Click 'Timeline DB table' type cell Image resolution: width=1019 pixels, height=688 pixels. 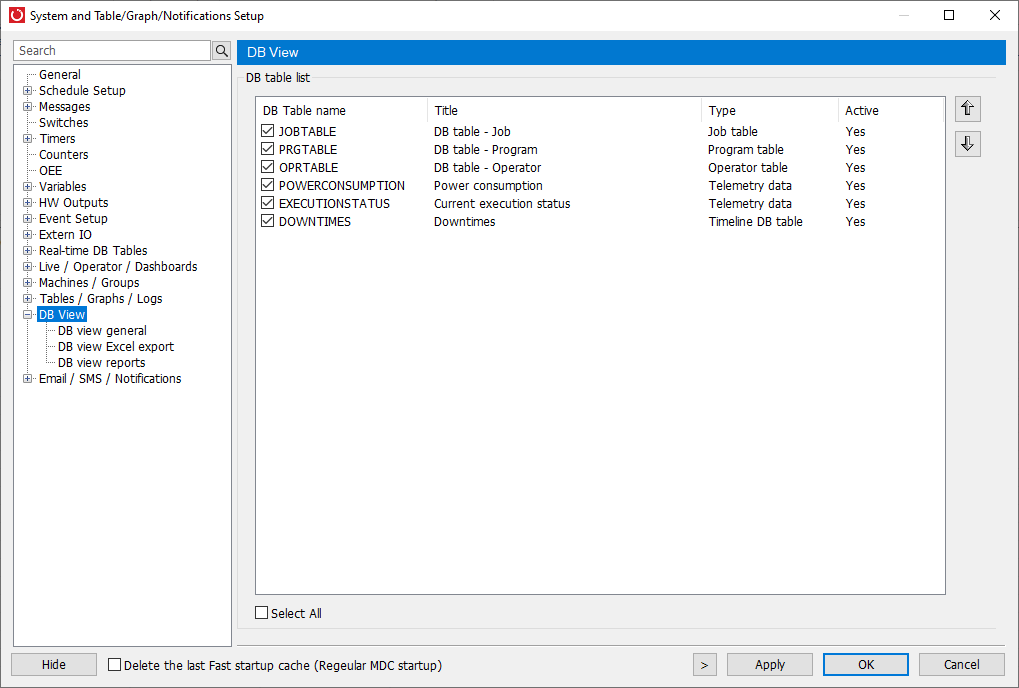coord(755,222)
